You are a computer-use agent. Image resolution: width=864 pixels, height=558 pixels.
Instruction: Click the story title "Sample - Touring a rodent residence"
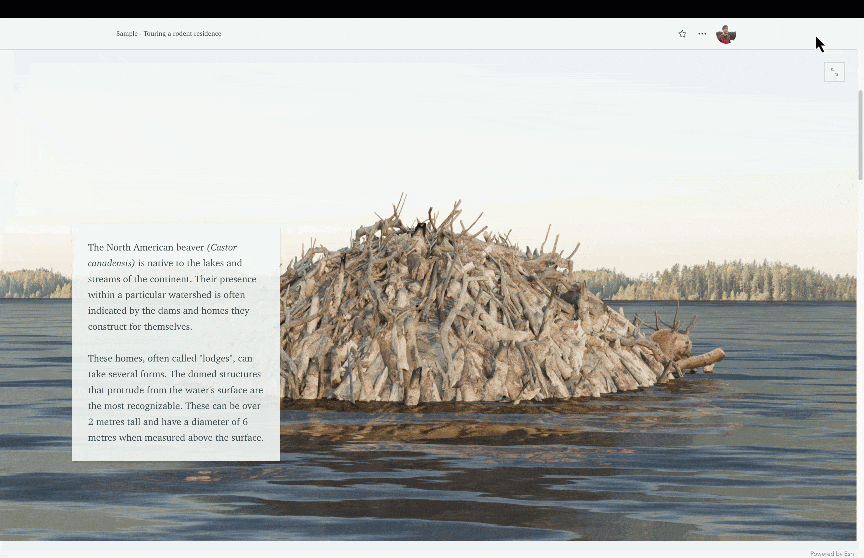[x=169, y=34]
